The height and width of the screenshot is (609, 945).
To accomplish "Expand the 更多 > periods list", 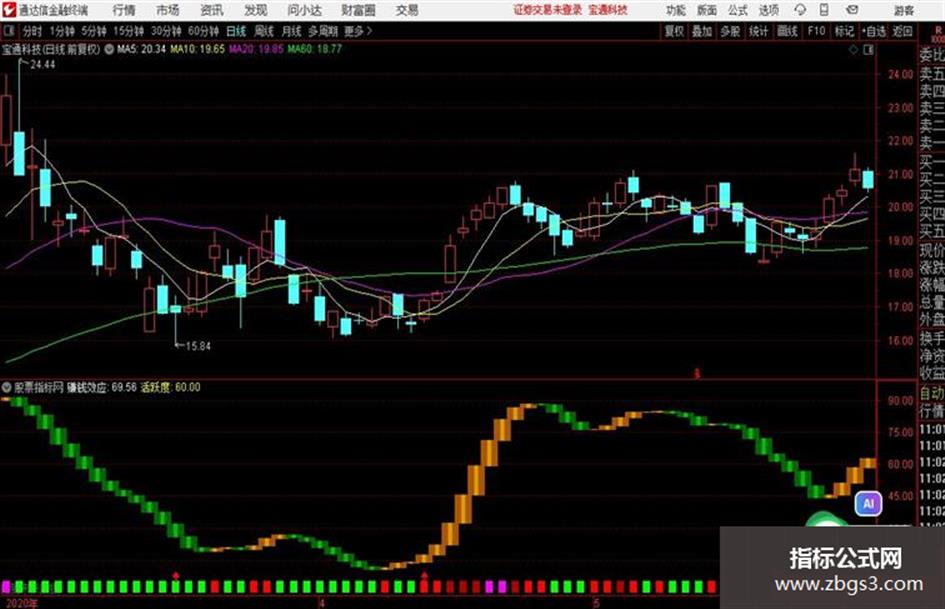I will pyautogui.click(x=358, y=31).
